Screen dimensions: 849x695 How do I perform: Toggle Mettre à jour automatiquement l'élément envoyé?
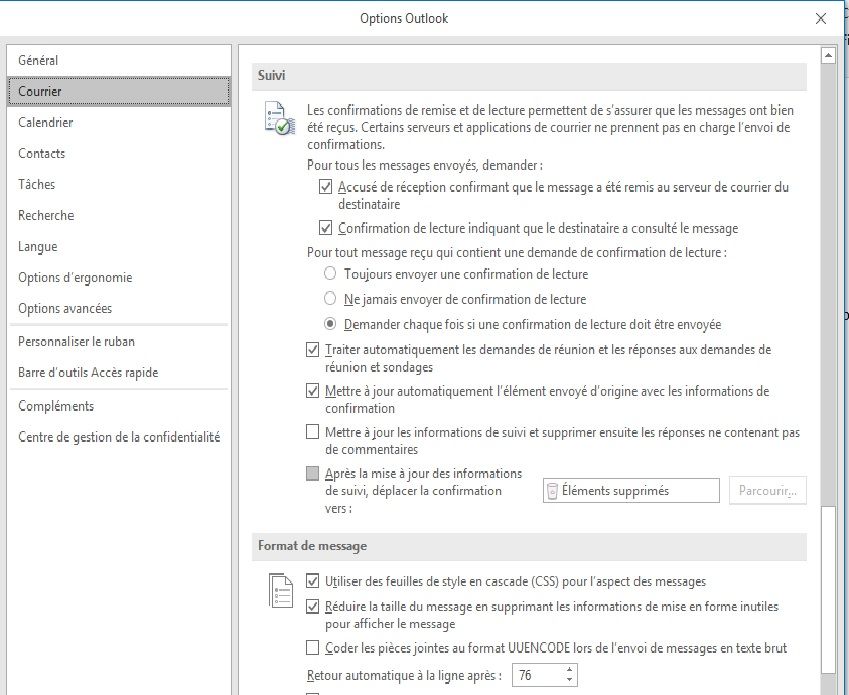click(312, 391)
